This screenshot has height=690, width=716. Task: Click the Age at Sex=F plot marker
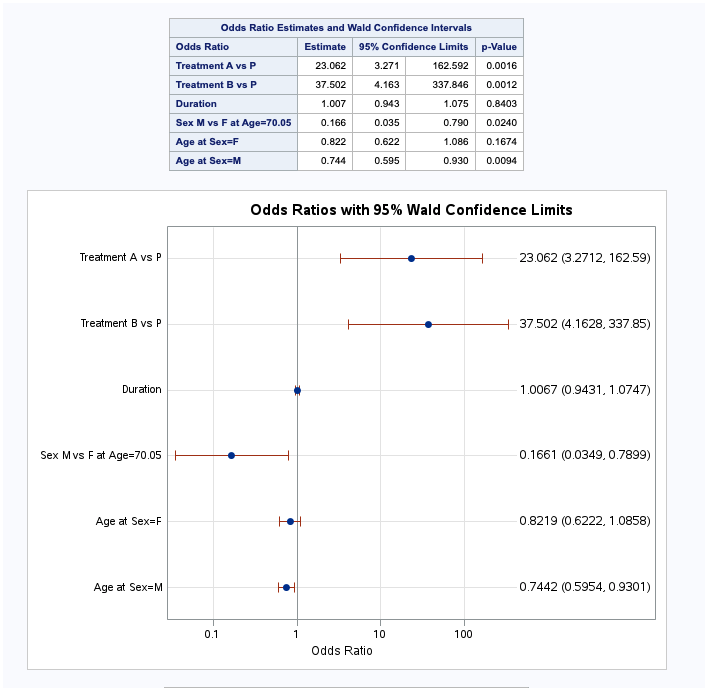tap(290, 521)
